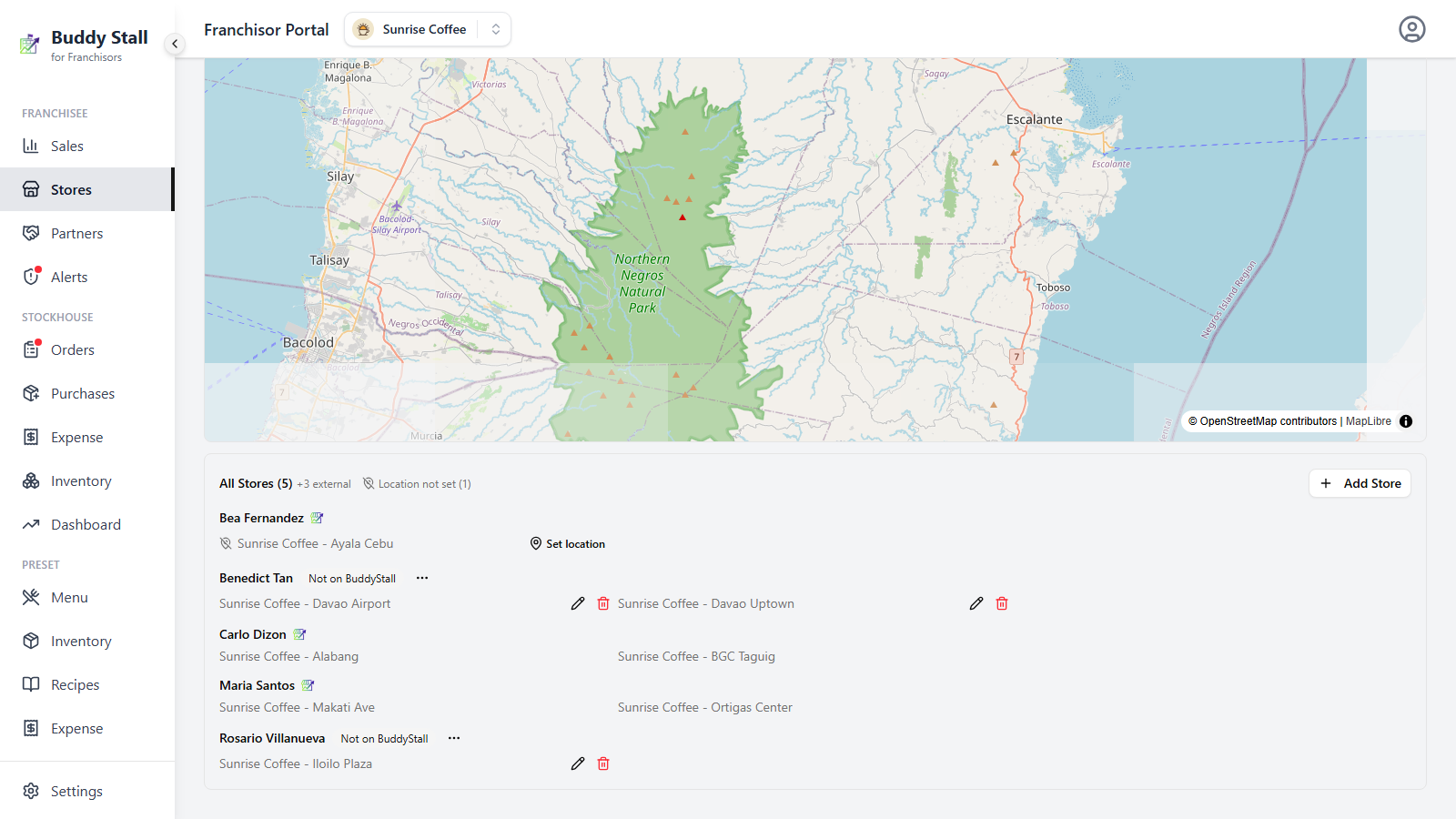Open the user account profile icon
This screenshot has height=819, width=1456.
point(1411,29)
